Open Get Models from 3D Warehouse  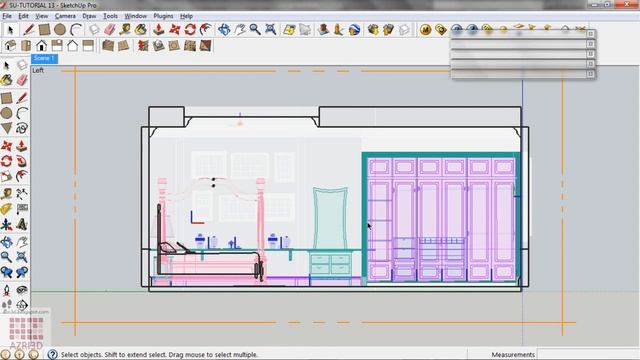(373, 30)
